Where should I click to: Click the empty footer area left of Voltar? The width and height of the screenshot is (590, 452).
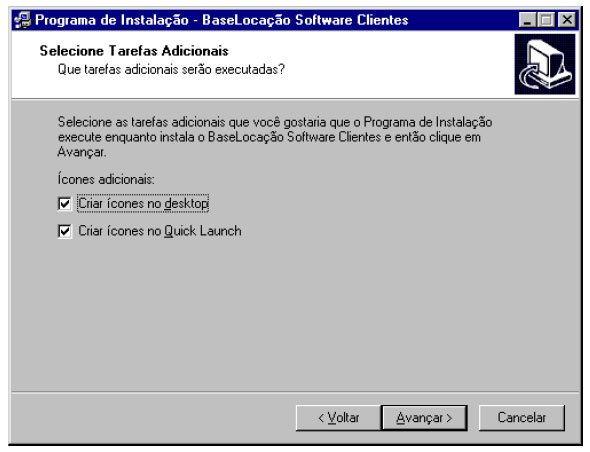[x=154, y=418]
